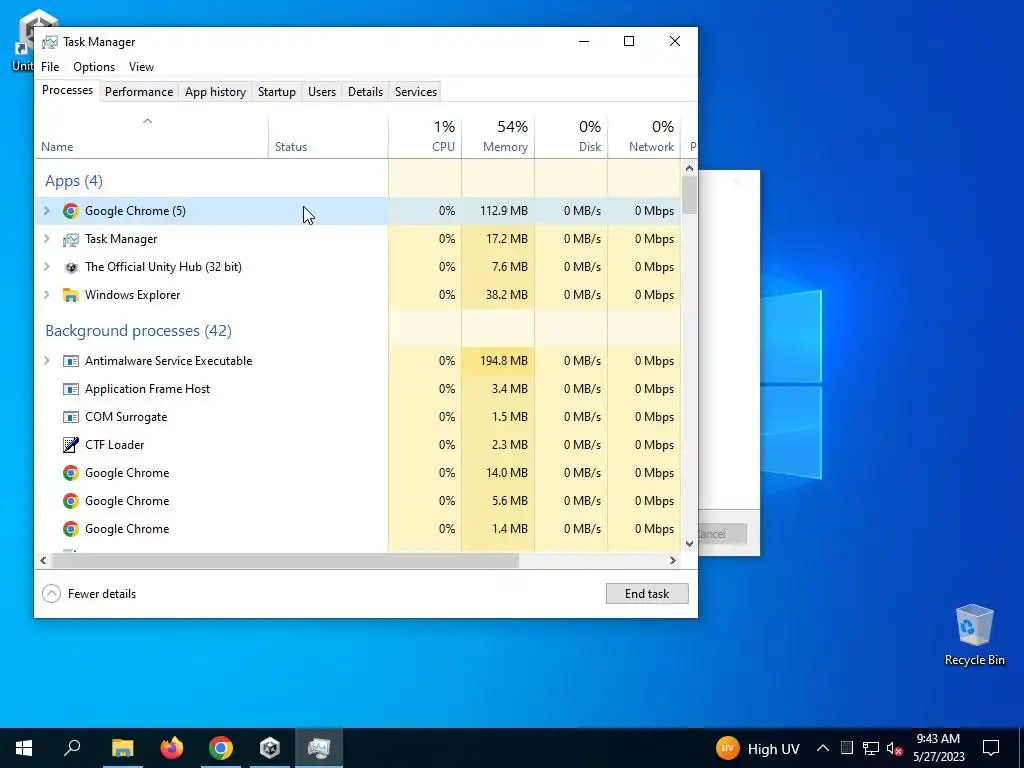Click the Chrome icon in the 1.4 MB row

71,529
